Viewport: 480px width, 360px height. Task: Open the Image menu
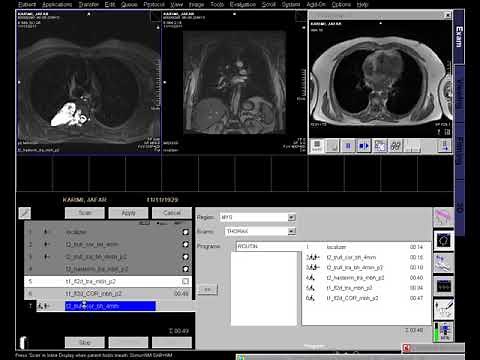pos(197,4)
